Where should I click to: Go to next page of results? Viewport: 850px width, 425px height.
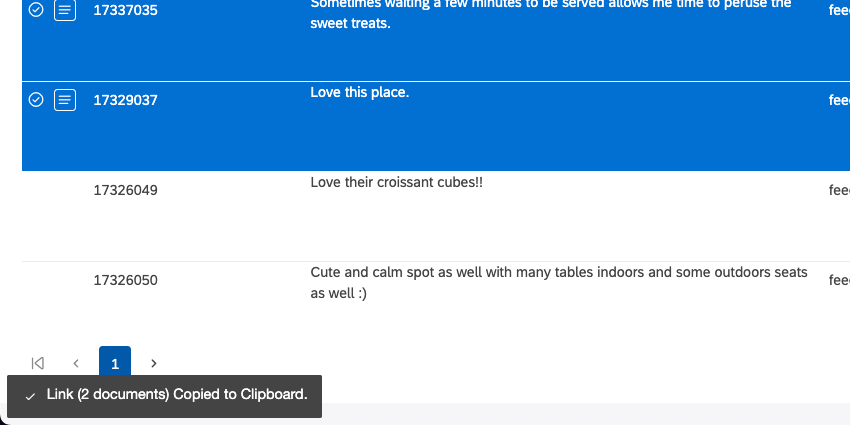(x=153, y=363)
